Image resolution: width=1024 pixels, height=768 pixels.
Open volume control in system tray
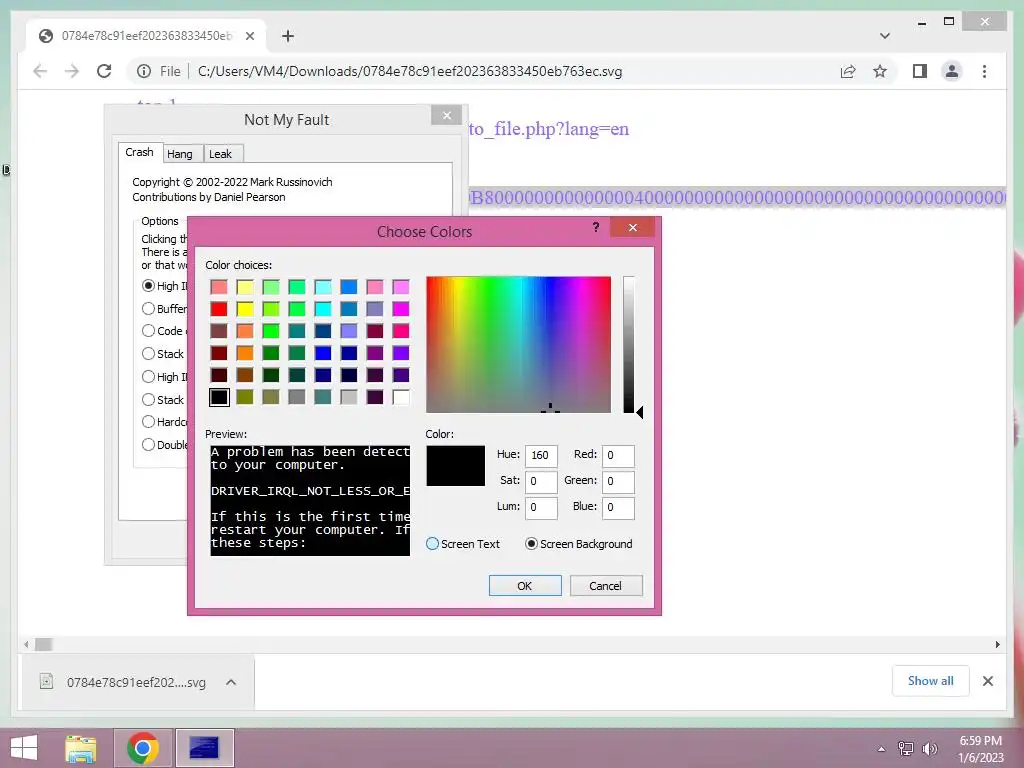tap(930, 748)
